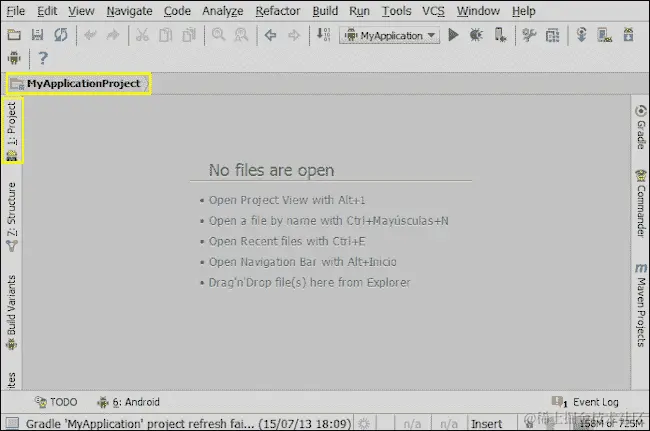Open the Tools menu
The height and width of the screenshot is (431, 650).
click(x=396, y=11)
